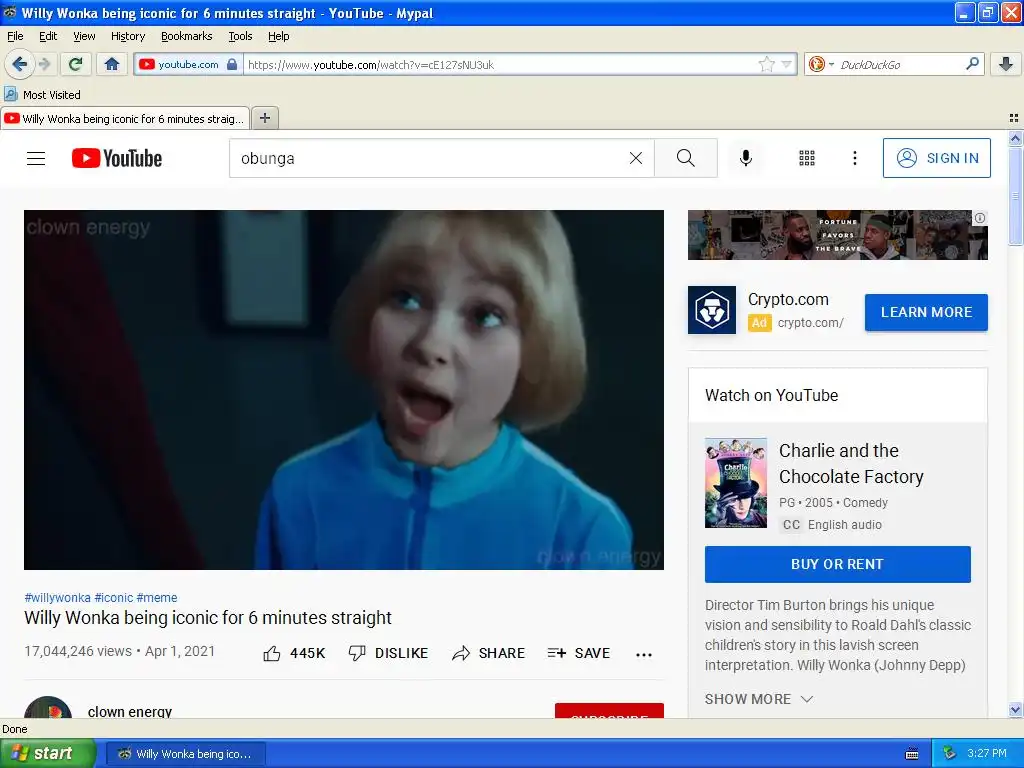Screen dimensions: 1024x768
Task: Open the Edit menu
Action: click(48, 36)
